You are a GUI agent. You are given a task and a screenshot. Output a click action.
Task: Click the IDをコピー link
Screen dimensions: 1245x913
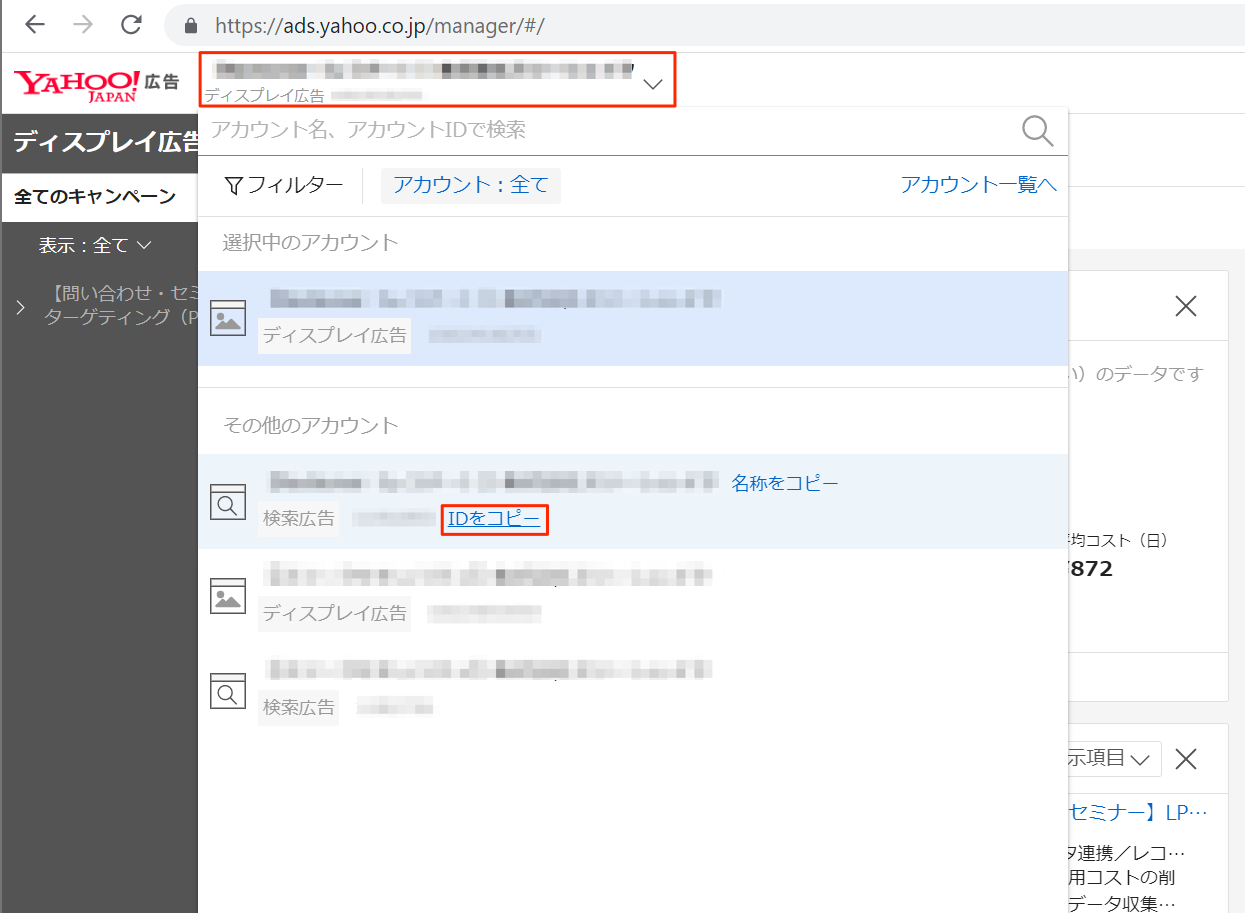pos(494,519)
